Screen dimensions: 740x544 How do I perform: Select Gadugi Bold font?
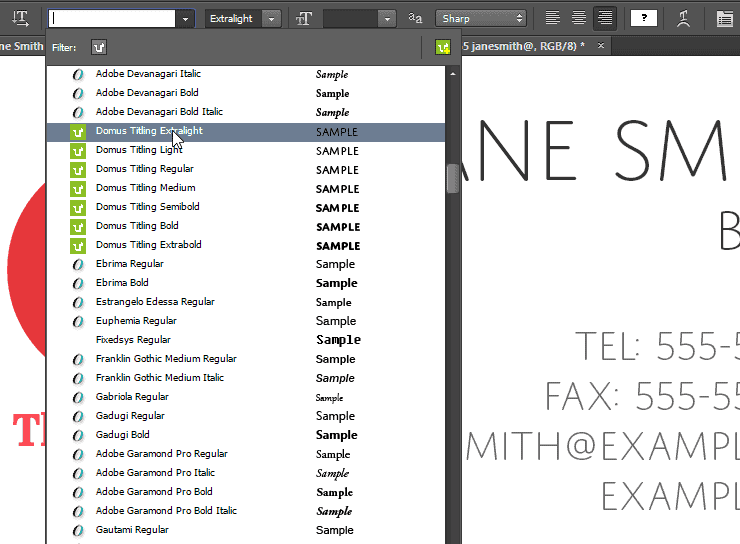245,435
